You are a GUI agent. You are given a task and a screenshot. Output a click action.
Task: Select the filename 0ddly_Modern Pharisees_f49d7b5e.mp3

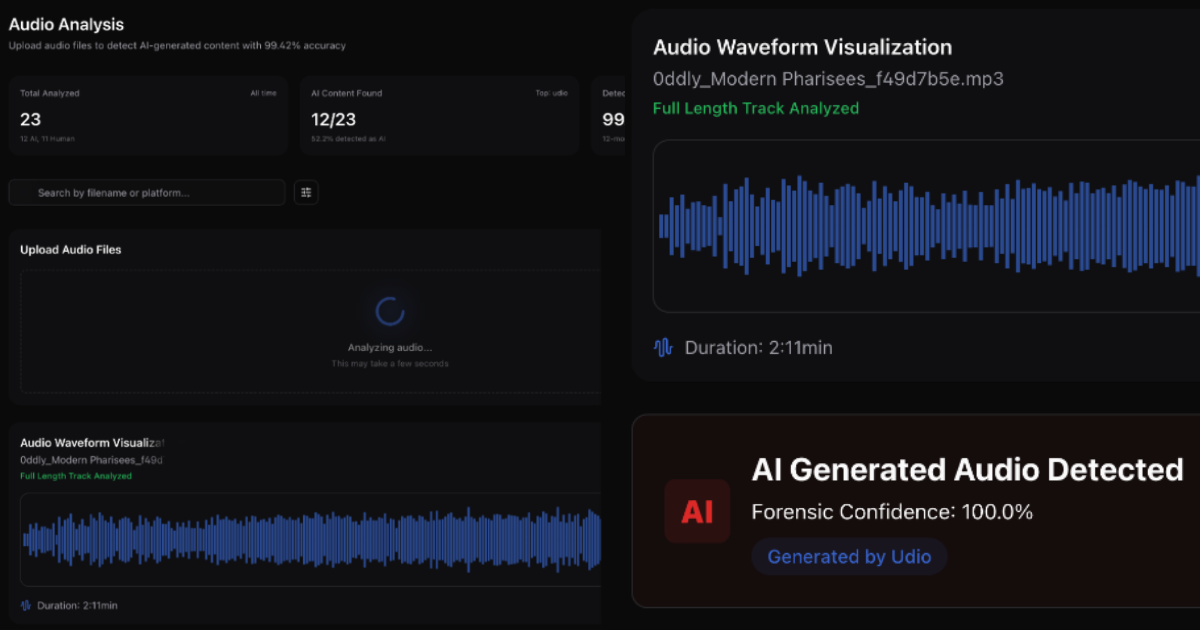pos(829,79)
